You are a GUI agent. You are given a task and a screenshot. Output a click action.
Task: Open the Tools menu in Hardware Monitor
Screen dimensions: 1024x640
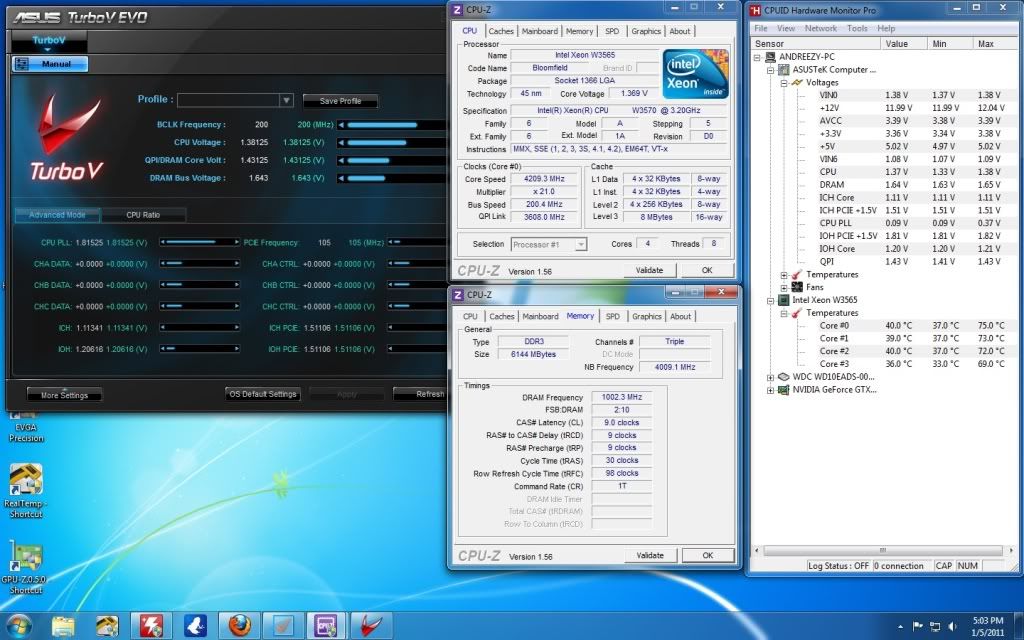pos(857,29)
